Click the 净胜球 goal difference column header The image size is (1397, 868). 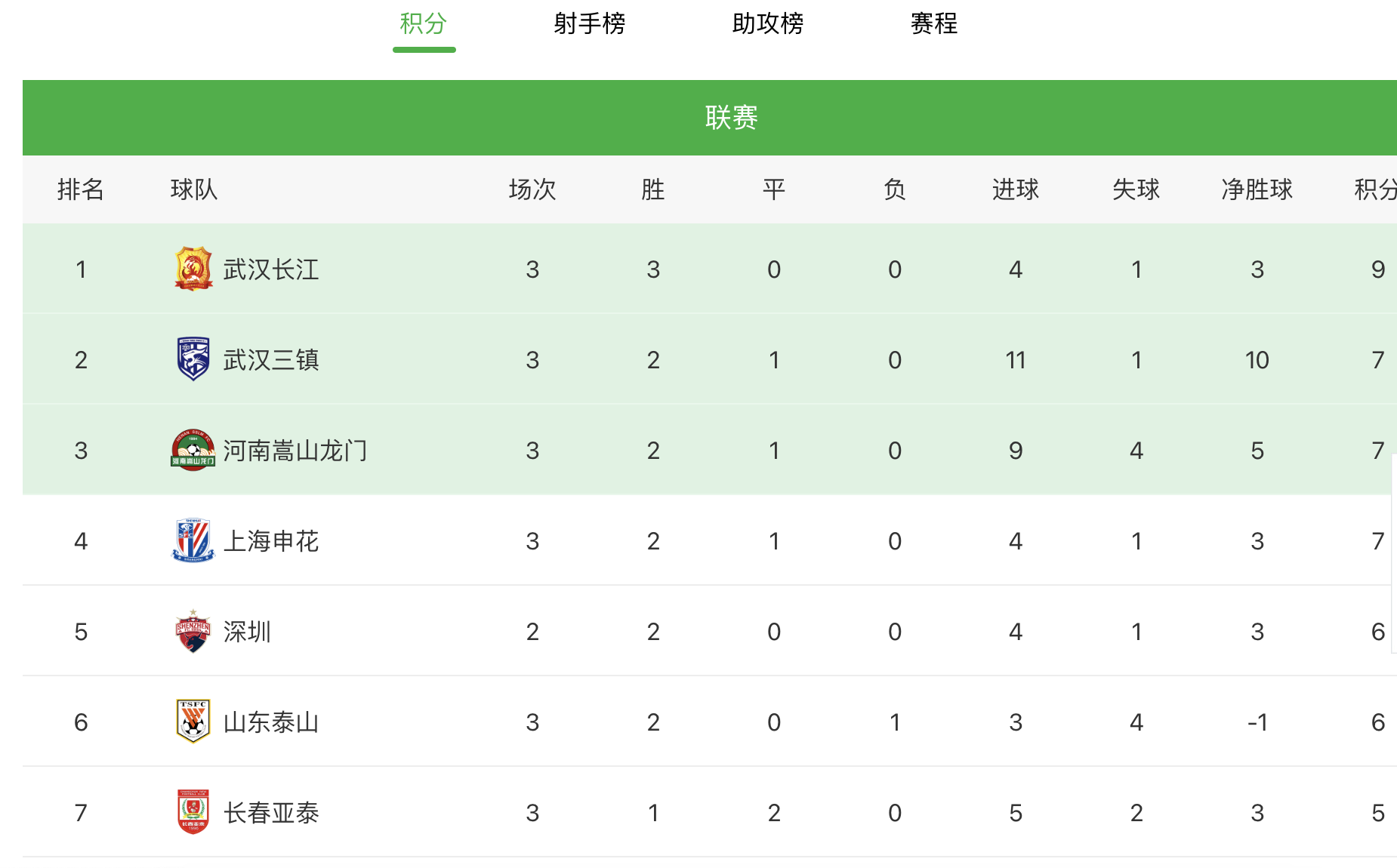(1257, 189)
